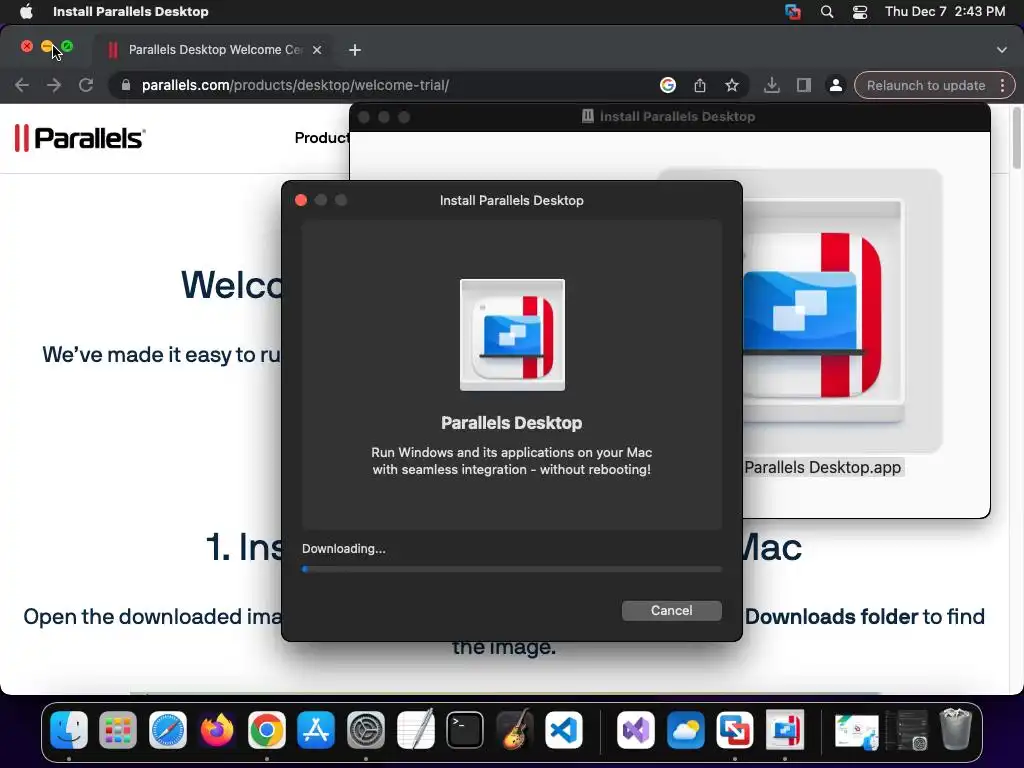This screenshot has width=1024, height=768.
Task: Click the Downloads folder bold text
Action: [831, 616]
